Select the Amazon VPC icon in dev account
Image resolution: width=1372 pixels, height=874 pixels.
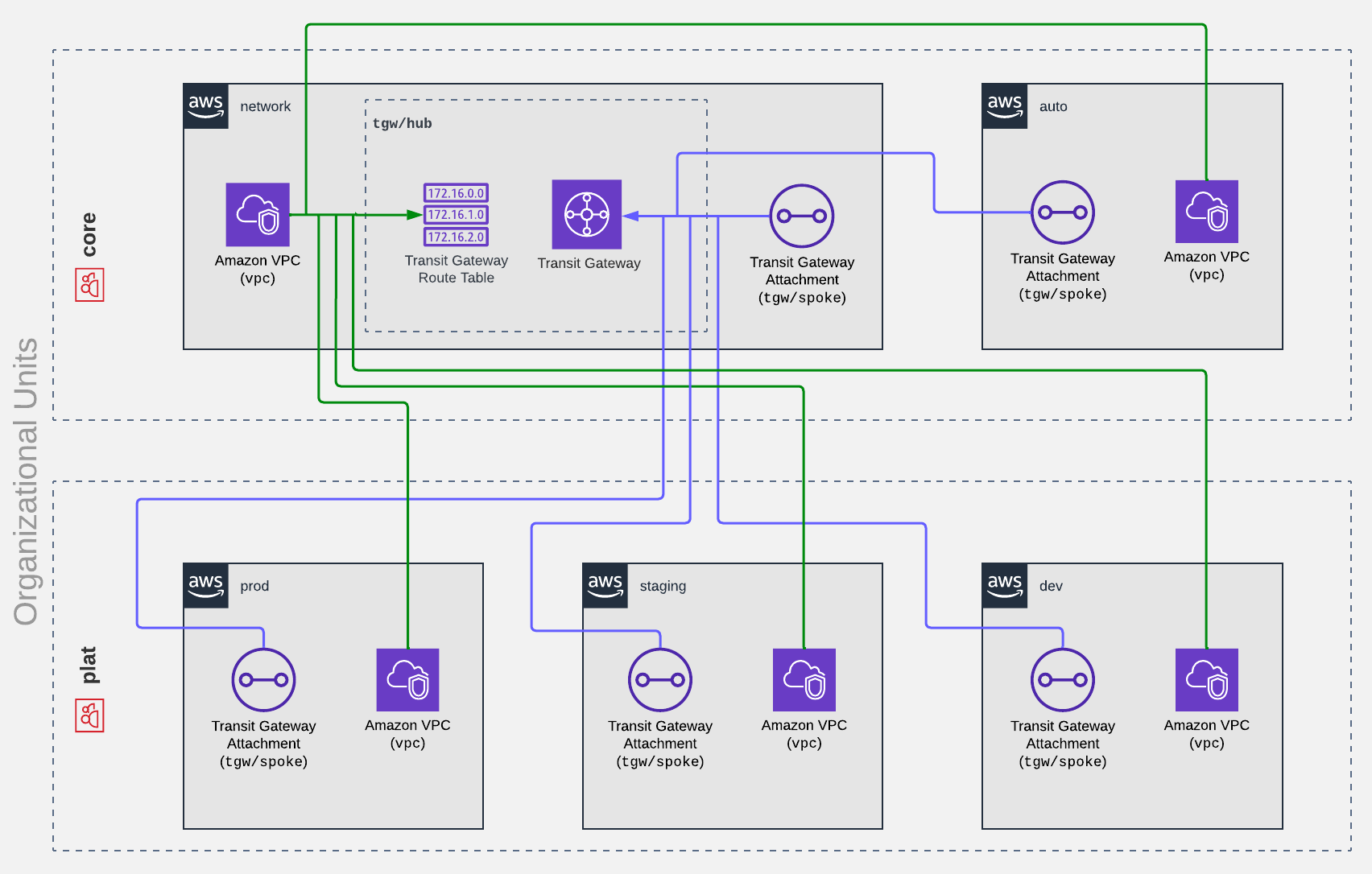coord(1206,680)
